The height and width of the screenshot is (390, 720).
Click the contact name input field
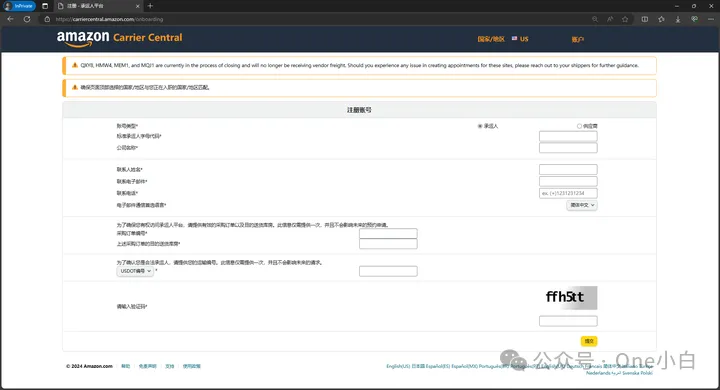568,170
